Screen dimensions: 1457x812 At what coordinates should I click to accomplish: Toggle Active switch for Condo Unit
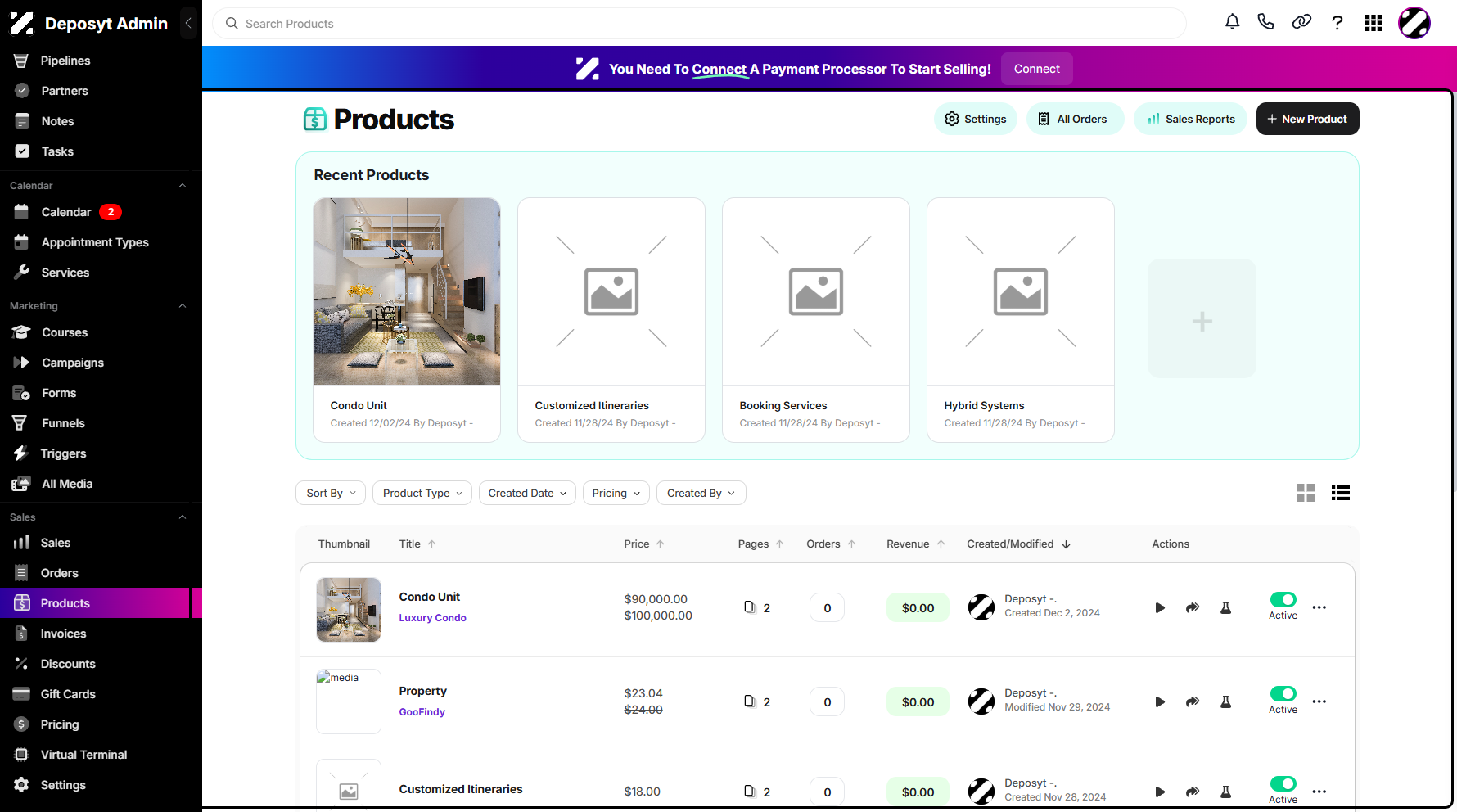tap(1283, 599)
